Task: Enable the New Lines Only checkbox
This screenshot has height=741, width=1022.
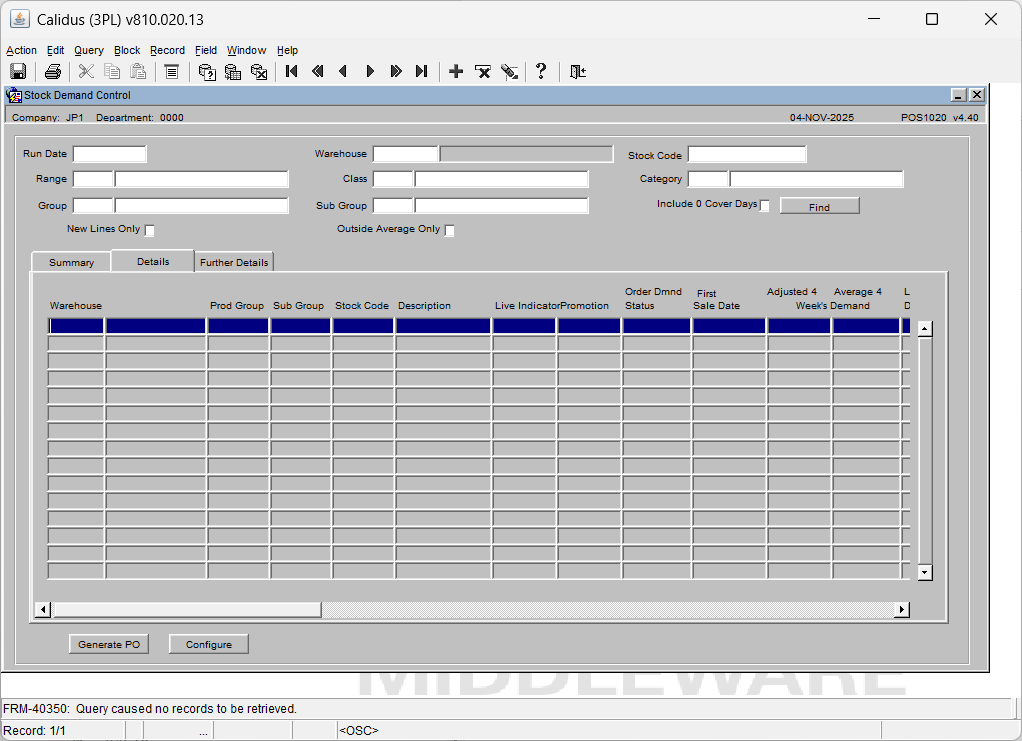Action: pyautogui.click(x=150, y=231)
